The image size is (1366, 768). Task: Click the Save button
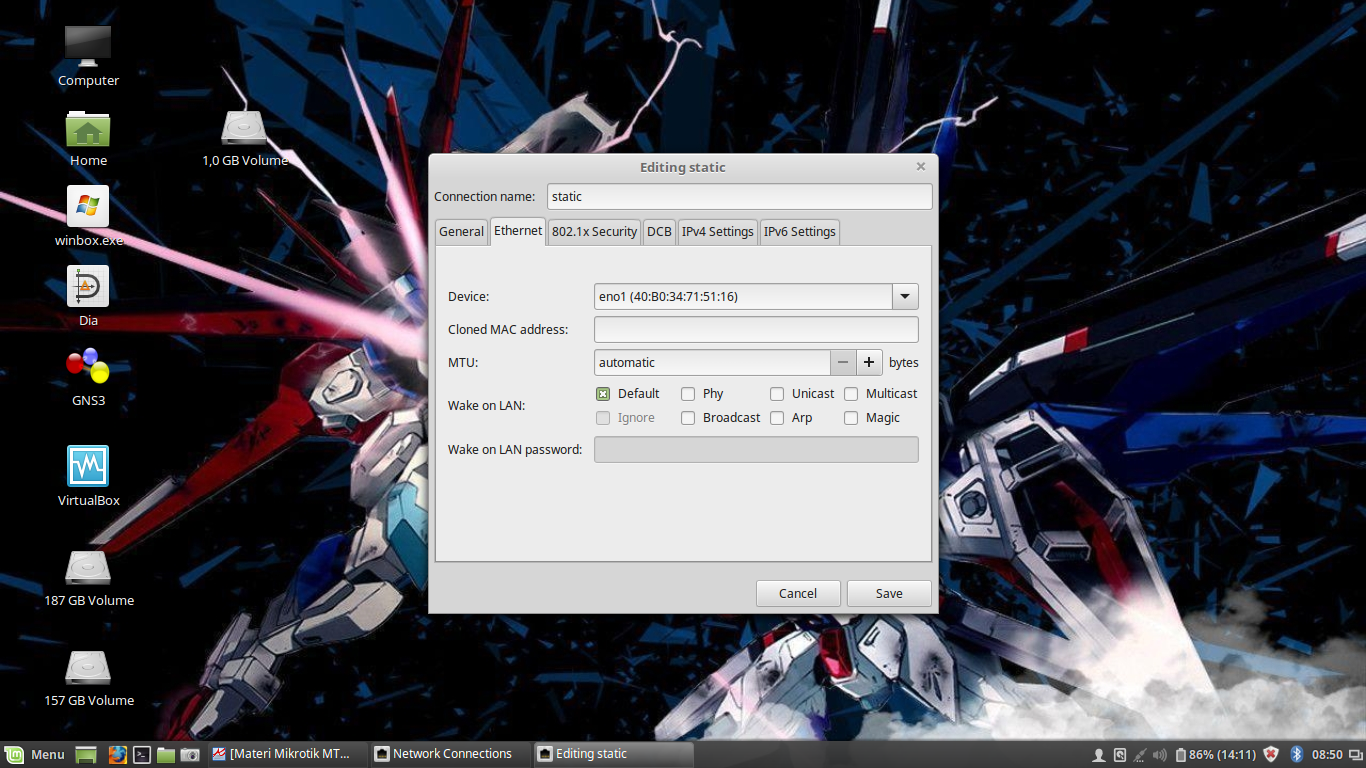pos(889,593)
